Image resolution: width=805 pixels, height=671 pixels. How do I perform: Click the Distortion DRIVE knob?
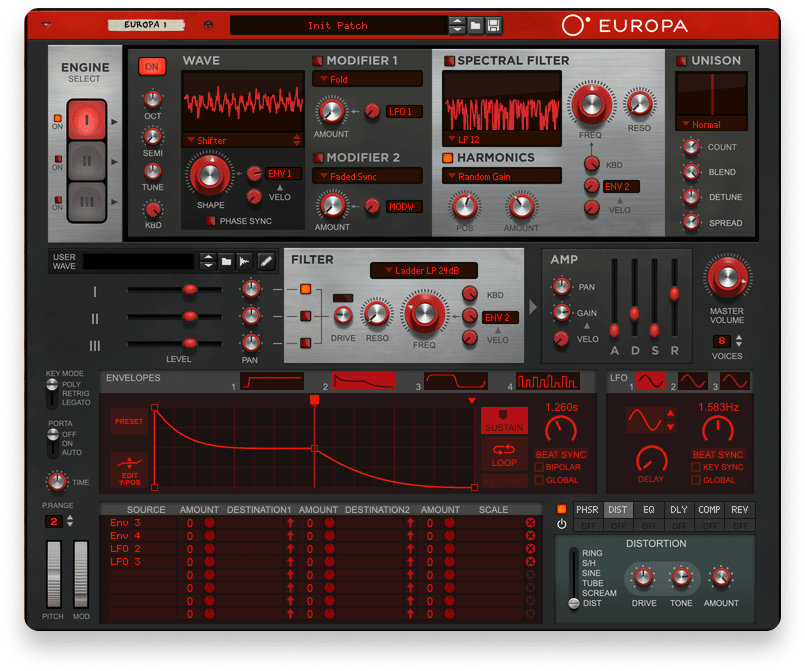point(643,578)
